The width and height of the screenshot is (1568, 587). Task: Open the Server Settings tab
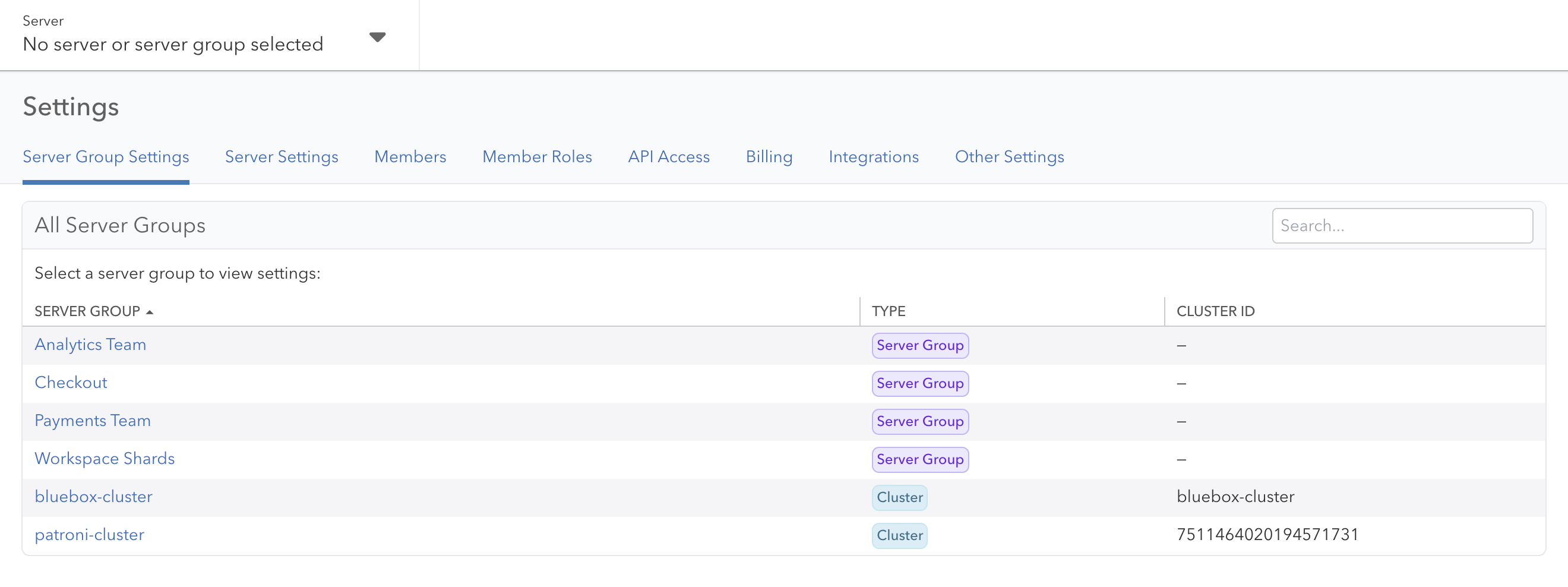[281, 157]
